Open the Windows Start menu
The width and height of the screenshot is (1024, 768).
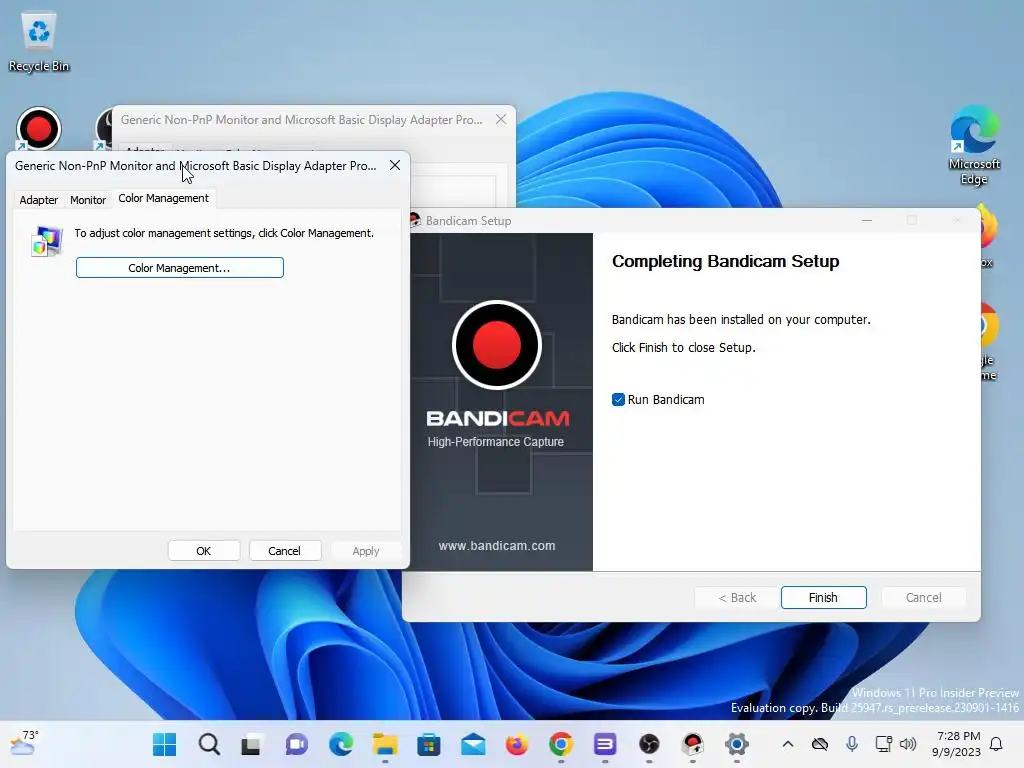[165, 744]
